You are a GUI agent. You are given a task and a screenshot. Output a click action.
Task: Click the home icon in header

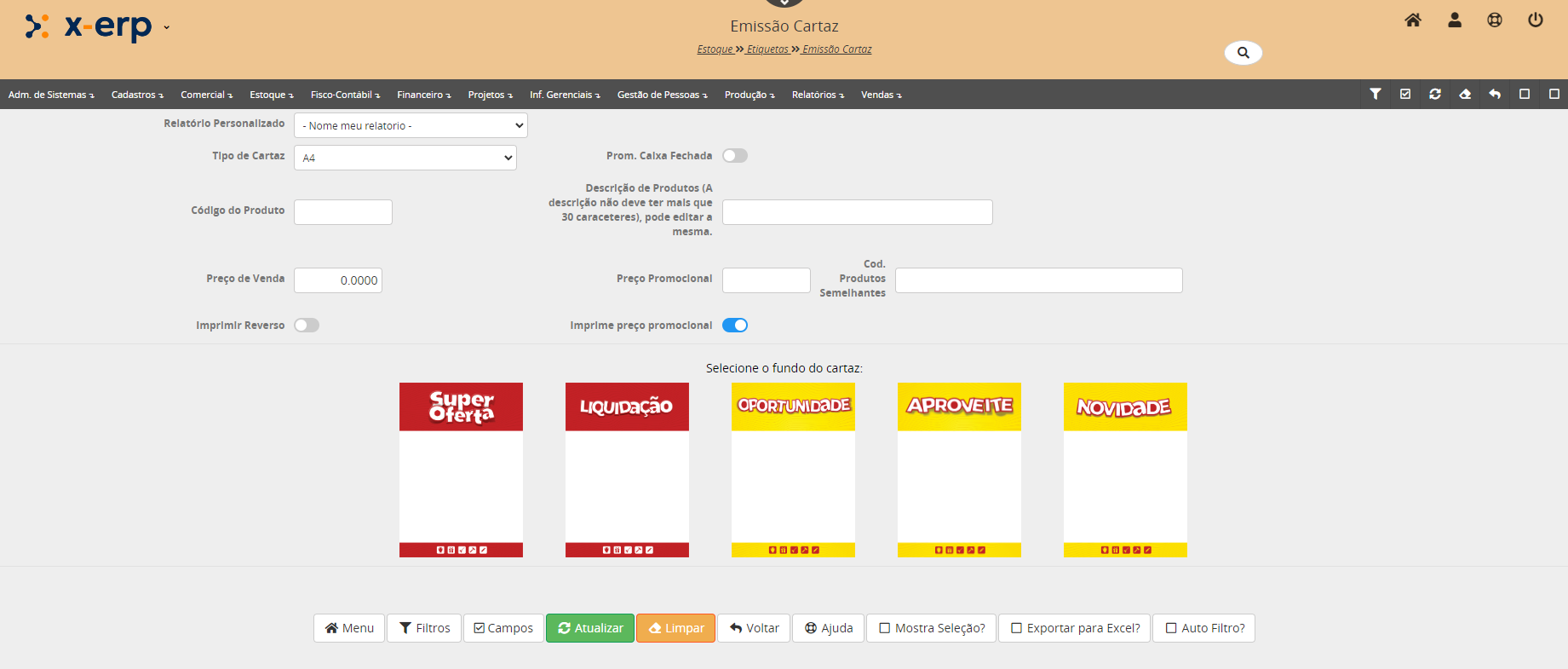tap(1412, 20)
